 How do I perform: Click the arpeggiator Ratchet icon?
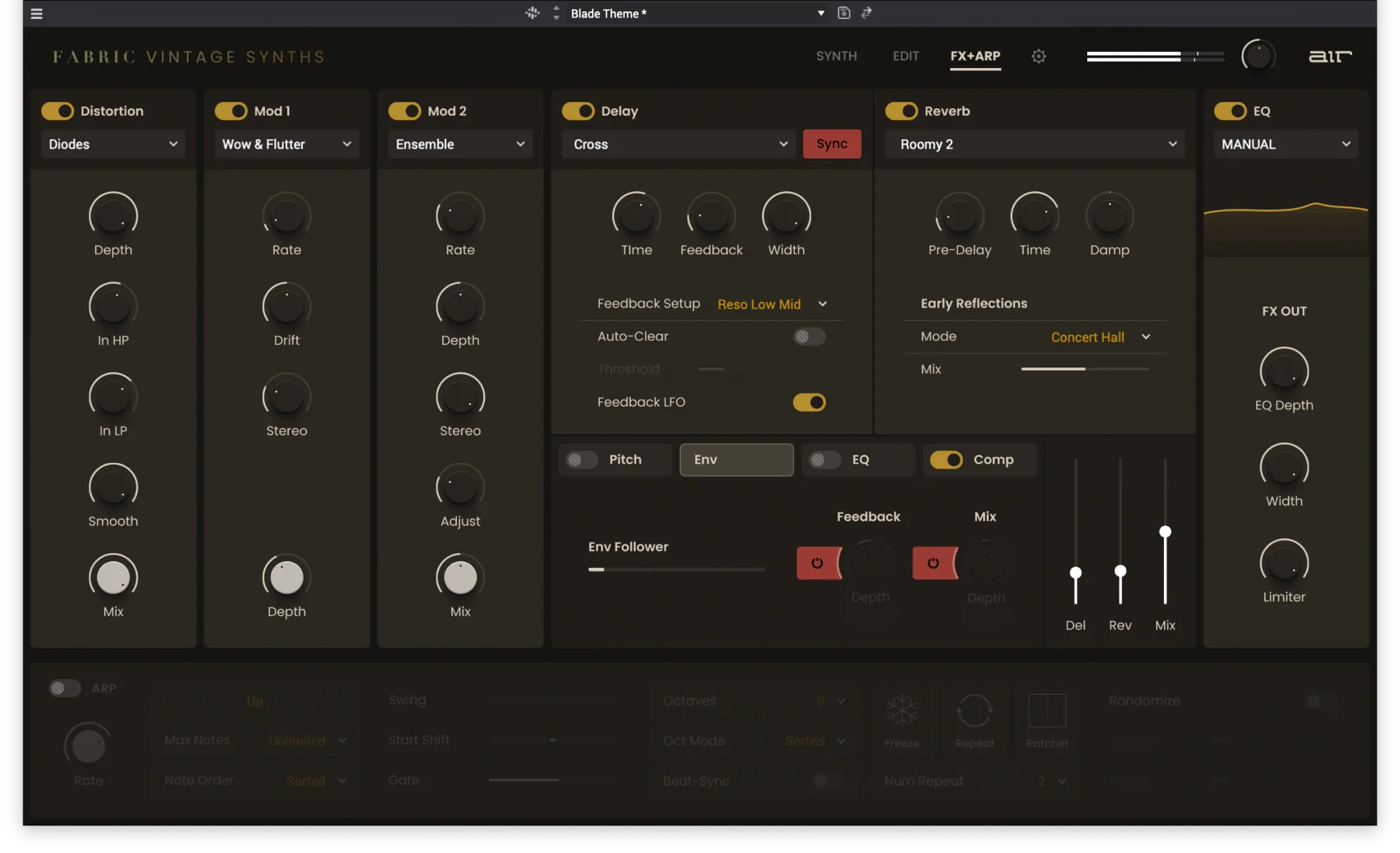1046,711
